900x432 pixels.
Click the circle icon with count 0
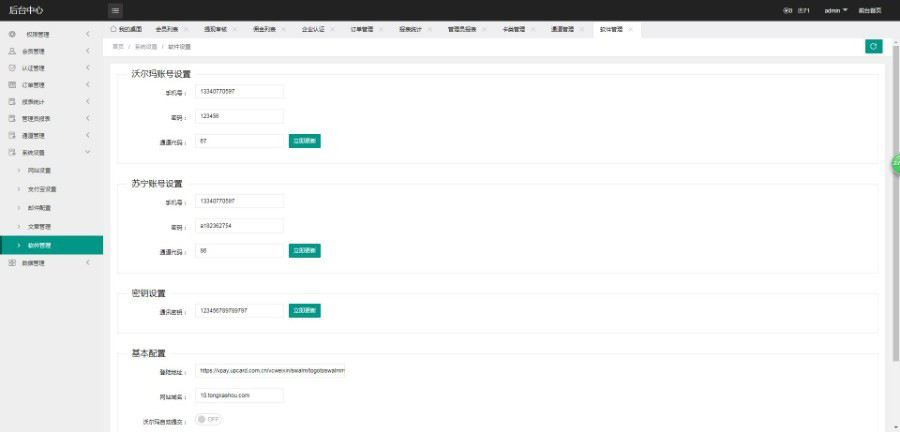tap(788, 10)
